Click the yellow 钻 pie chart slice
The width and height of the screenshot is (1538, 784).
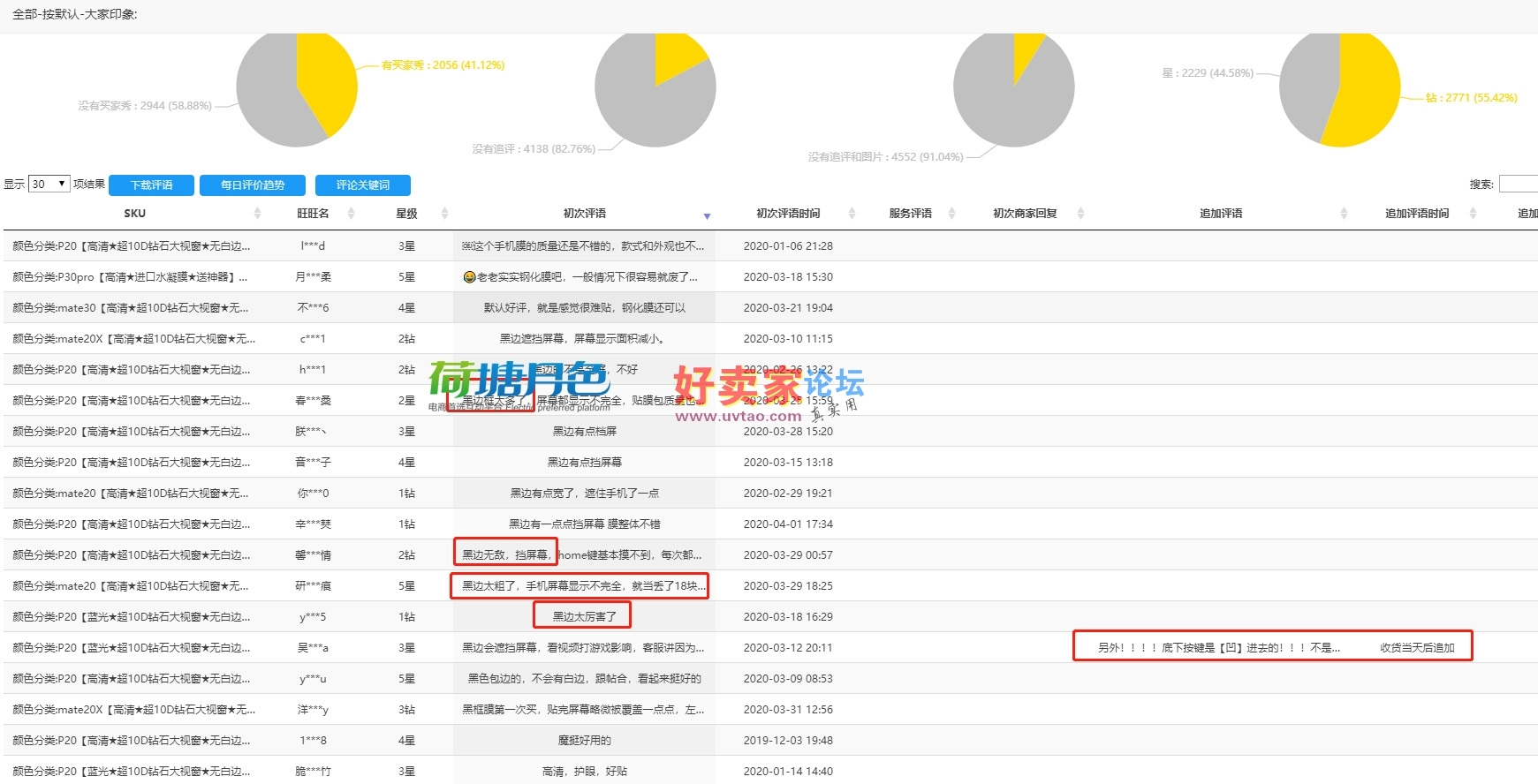(1365, 97)
